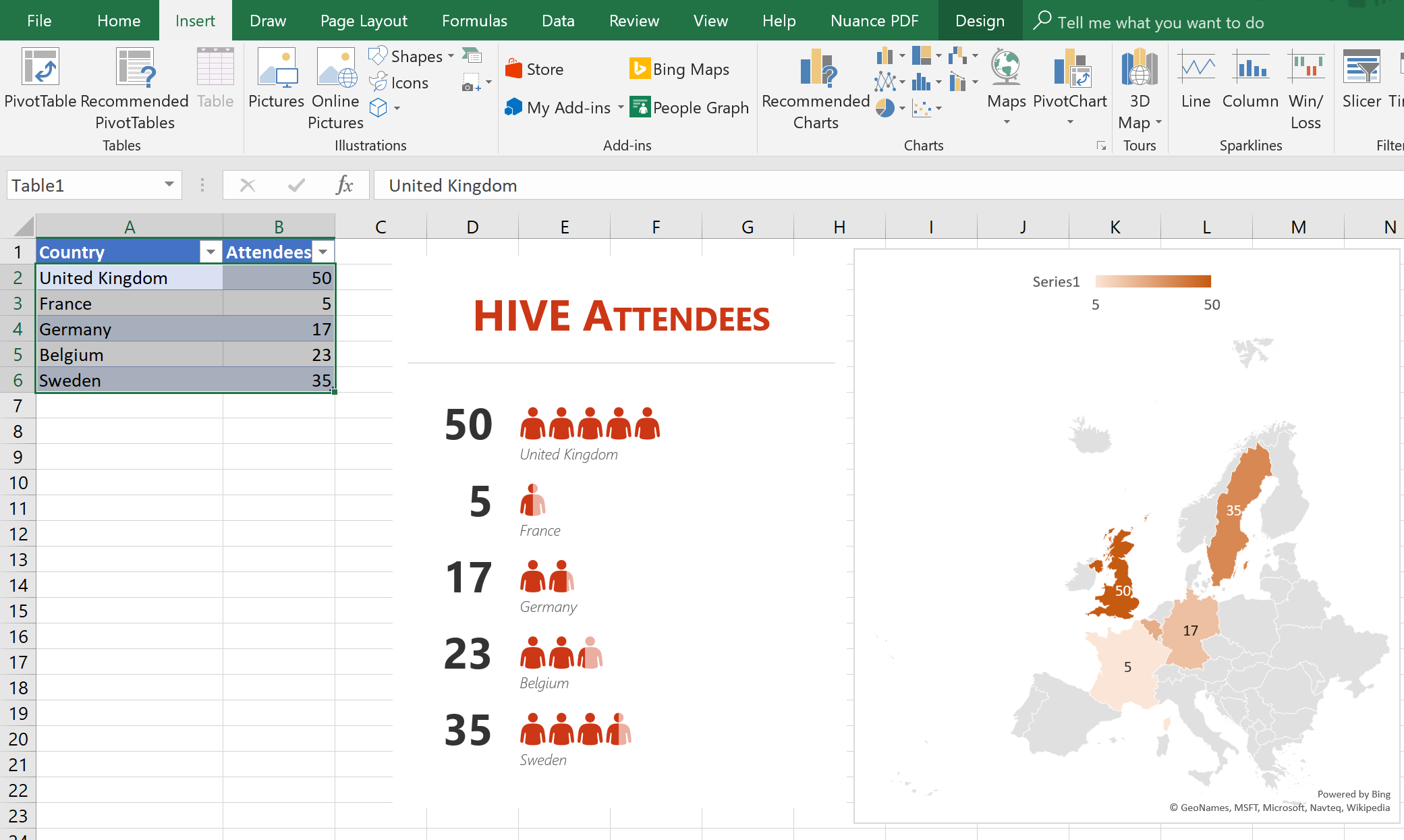Insert a pie or doughnut chart
This screenshot has width=1404, height=840.
pyautogui.click(x=884, y=108)
